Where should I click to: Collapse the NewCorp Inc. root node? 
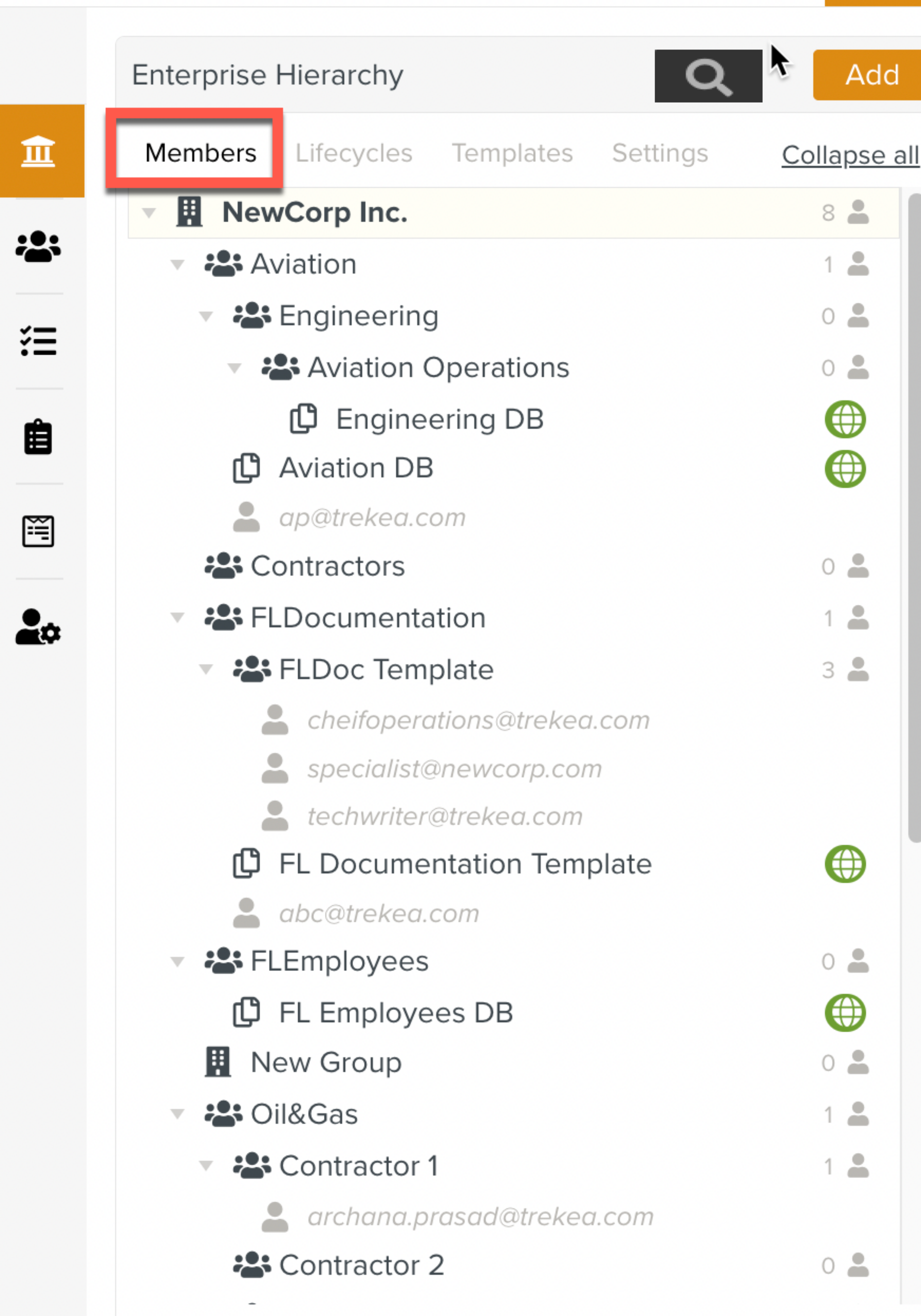pos(149,213)
